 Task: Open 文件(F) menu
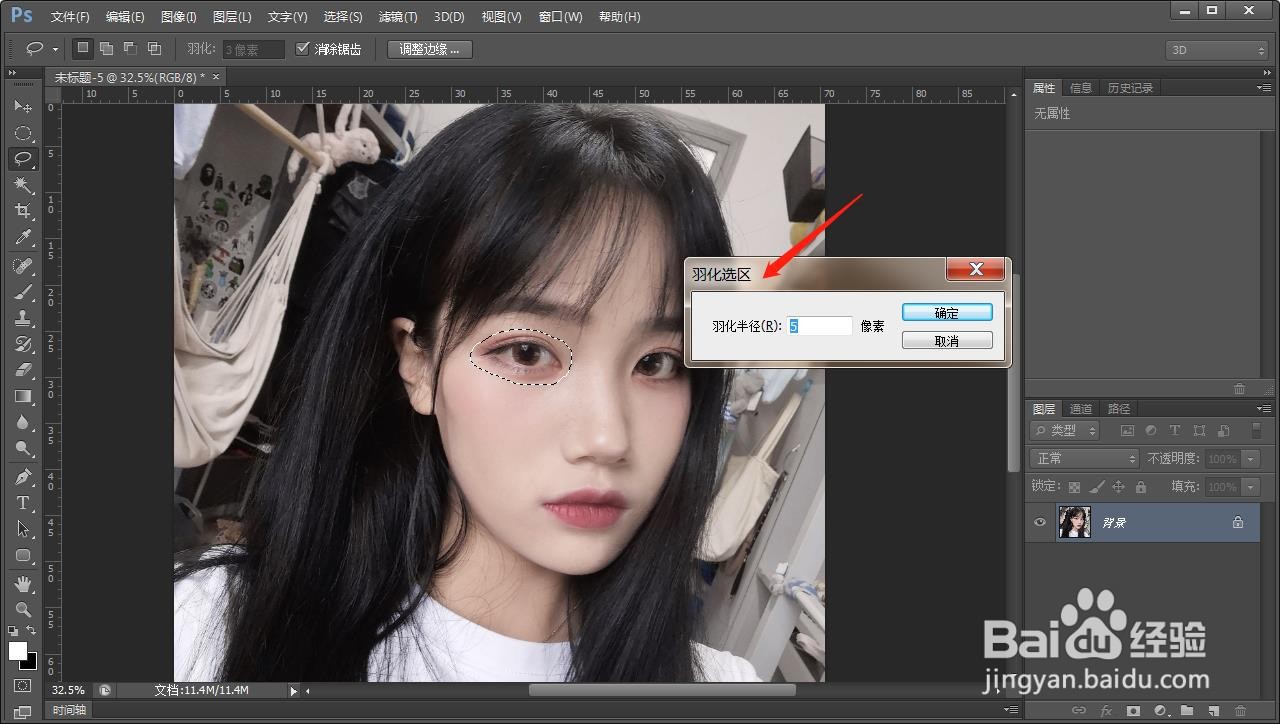(70, 17)
